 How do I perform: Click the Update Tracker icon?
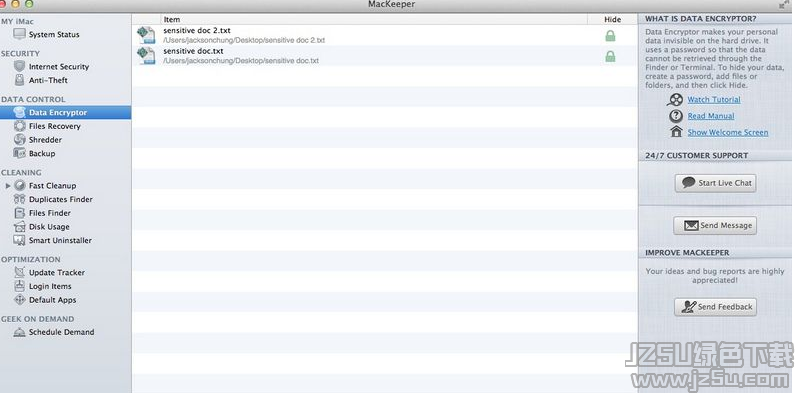click(19, 272)
